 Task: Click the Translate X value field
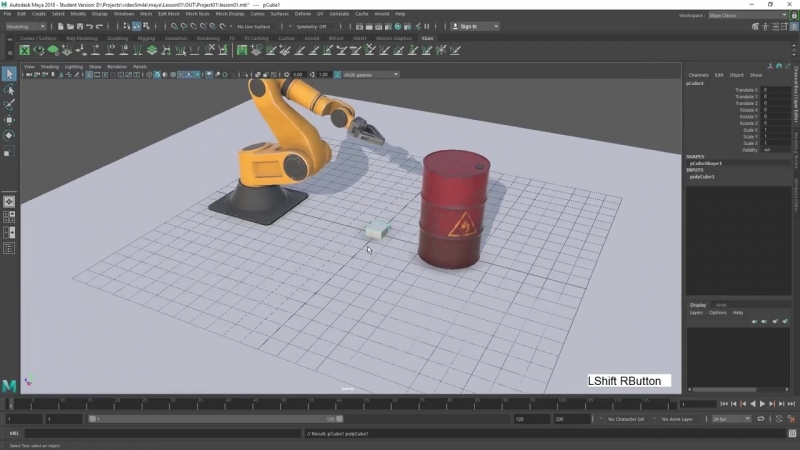click(x=777, y=90)
